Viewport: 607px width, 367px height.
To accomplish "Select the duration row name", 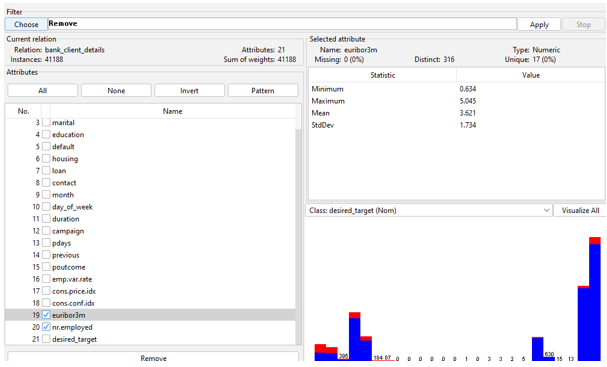I will coord(65,219).
